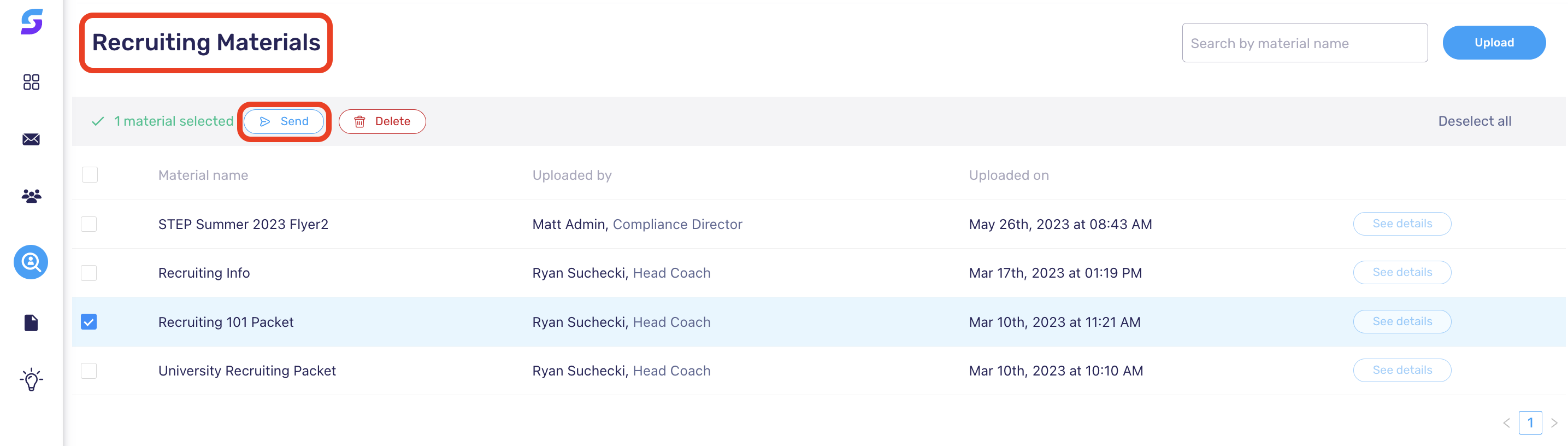Viewport: 1568px width, 446px height.
Task: Click Deselect all link
Action: (1474, 121)
